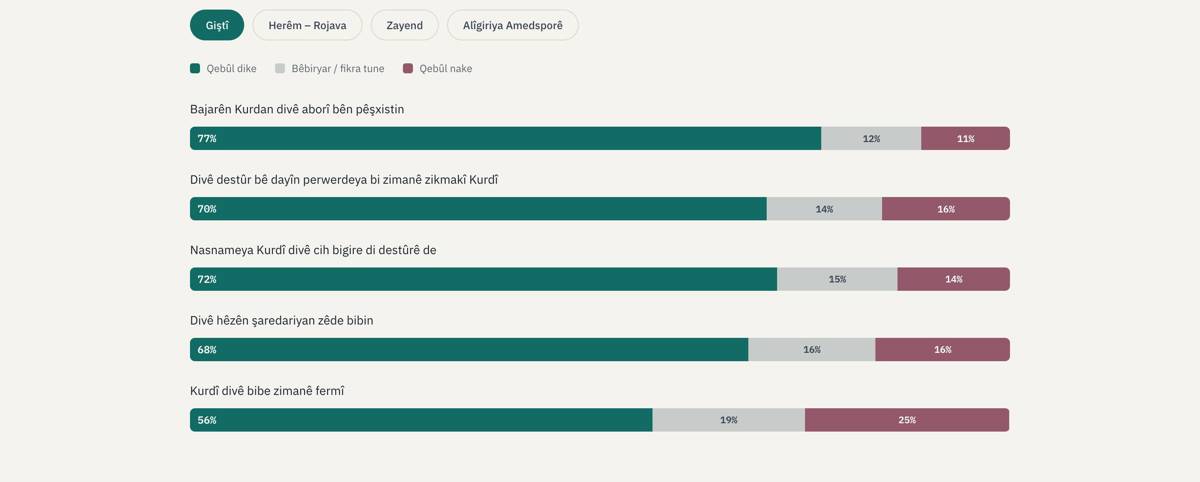The width and height of the screenshot is (1200, 482).
Task: Click the 70% bar for Kurdish education
Action: 478,209
